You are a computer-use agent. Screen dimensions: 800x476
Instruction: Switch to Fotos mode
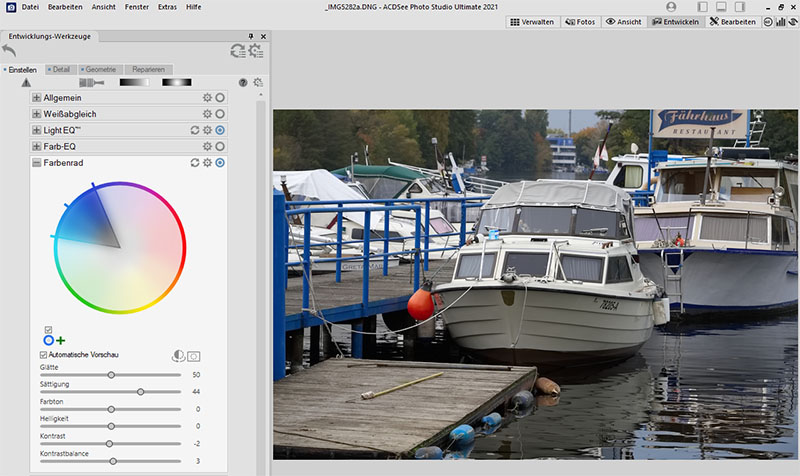(x=580, y=21)
